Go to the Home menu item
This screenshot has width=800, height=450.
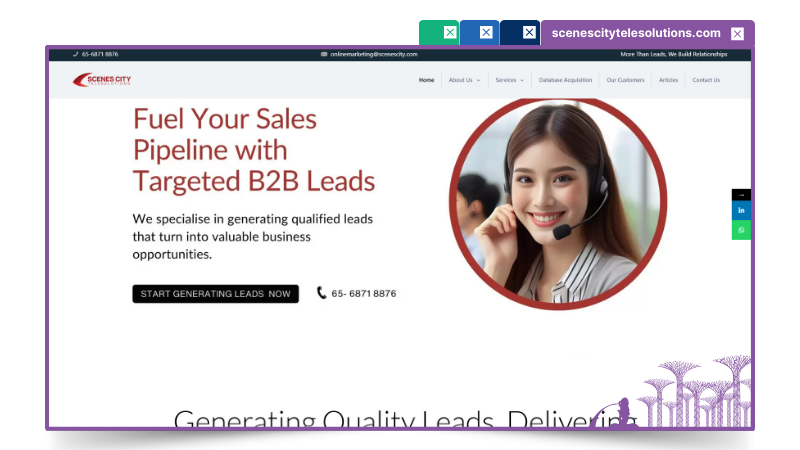[427, 80]
